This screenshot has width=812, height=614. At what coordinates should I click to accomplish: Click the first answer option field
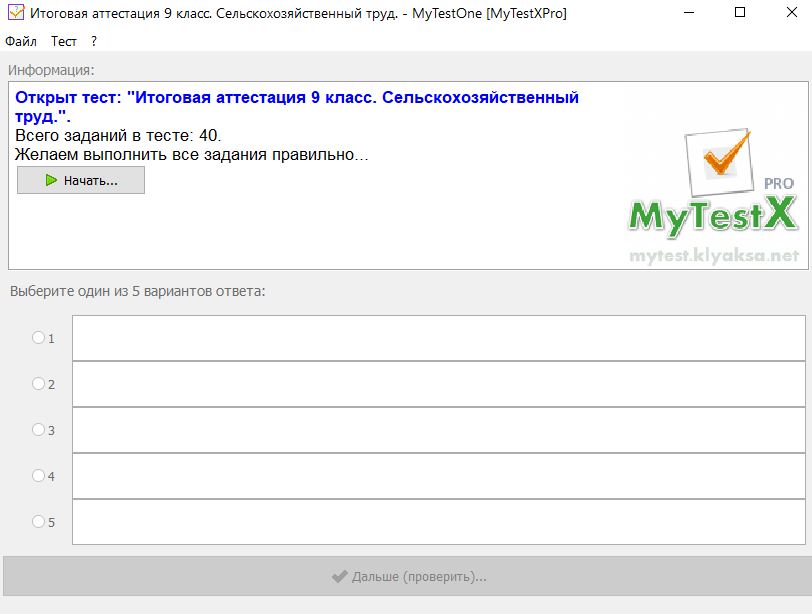pyautogui.click(x=439, y=338)
